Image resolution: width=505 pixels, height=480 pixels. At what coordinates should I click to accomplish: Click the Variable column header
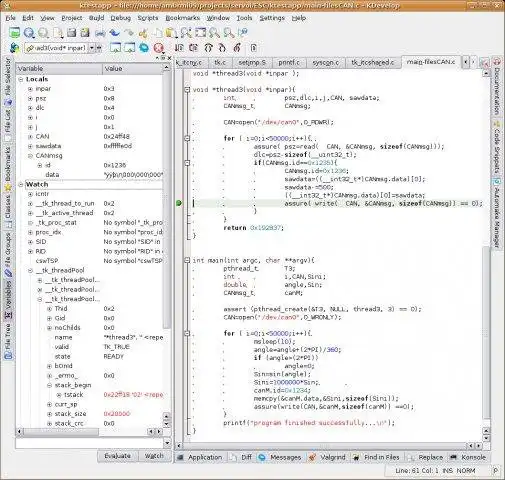[59, 69]
